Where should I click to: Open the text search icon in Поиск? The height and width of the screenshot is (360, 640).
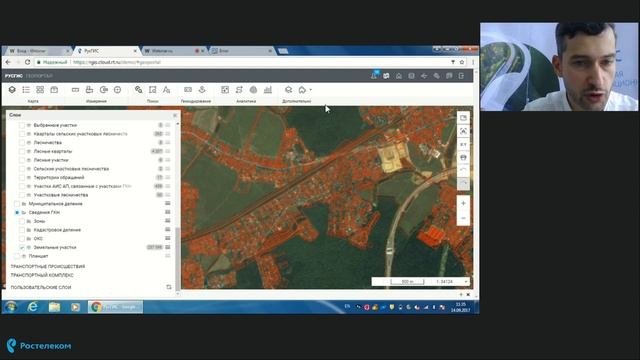(167, 90)
